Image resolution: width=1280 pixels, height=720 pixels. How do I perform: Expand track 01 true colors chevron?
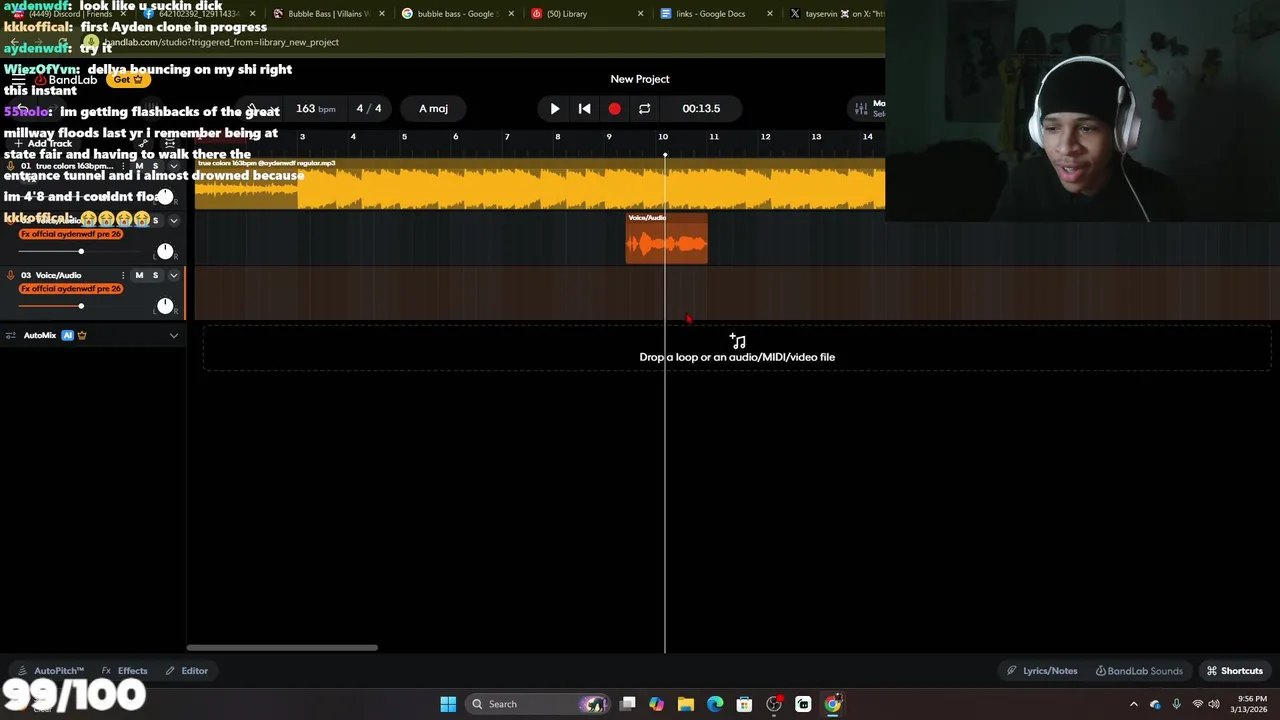tap(173, 166)
